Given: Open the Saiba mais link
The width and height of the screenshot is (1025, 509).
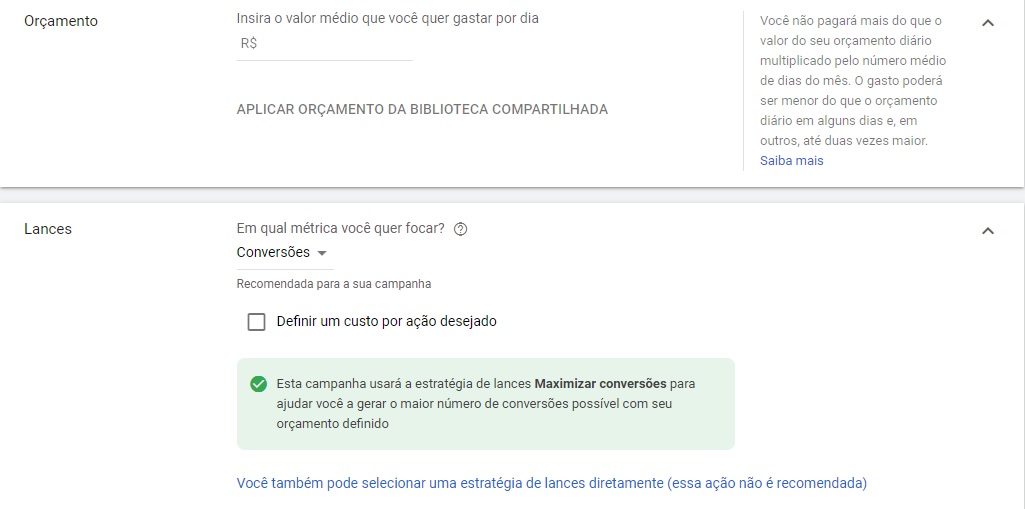Looking at the screenshot, I should tap(791, 161).
